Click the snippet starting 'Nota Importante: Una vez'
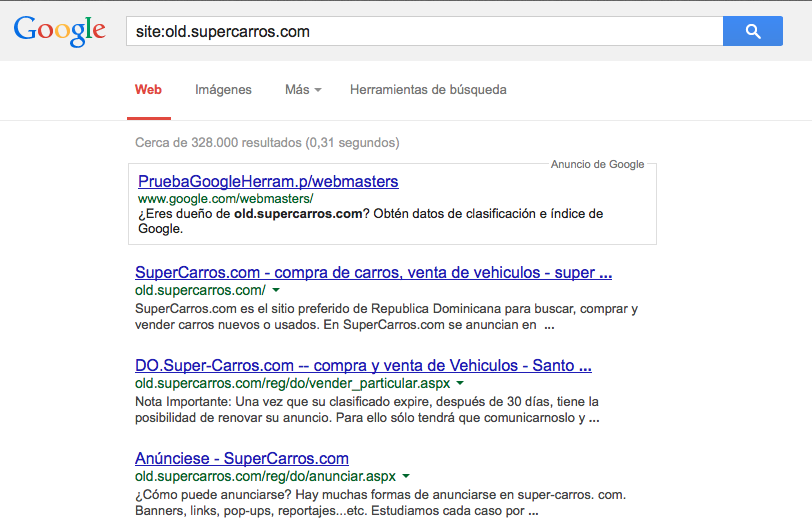 click(x=367, y=410)
